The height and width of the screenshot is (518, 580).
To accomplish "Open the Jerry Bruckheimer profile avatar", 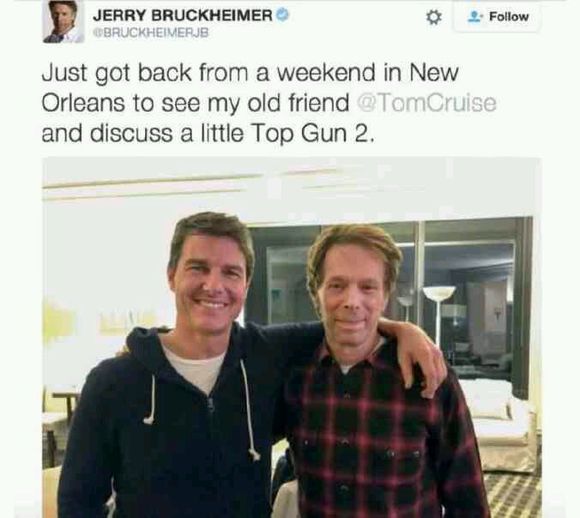I will [63, 21].
